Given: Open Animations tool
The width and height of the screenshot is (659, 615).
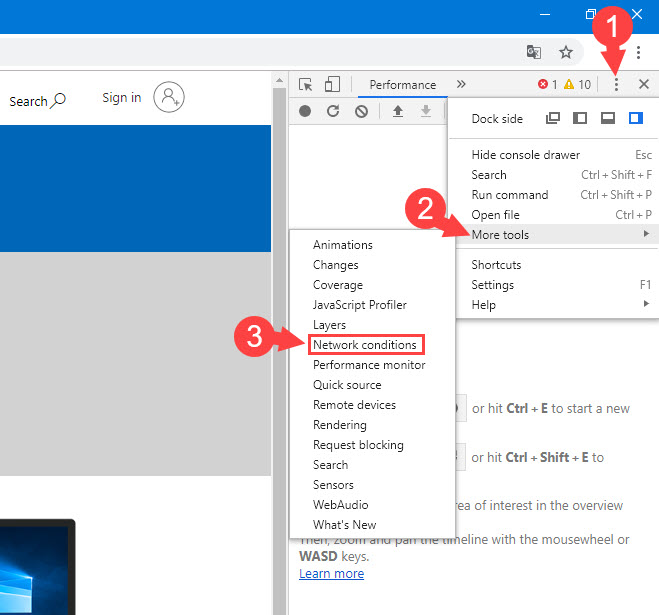Looking at the screenshot, I should [372, 245].
